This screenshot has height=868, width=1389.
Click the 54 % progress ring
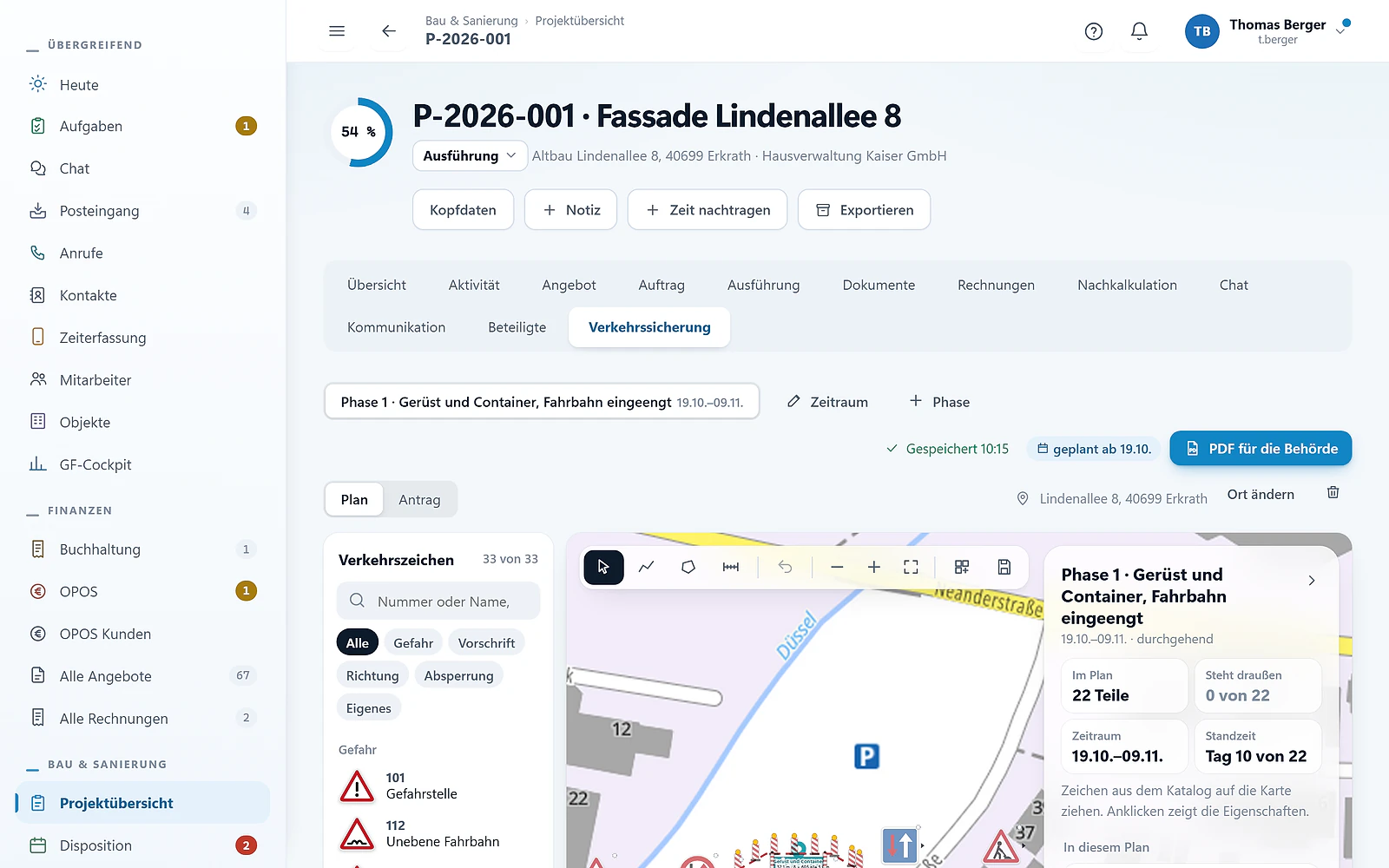tap(359, 132)
